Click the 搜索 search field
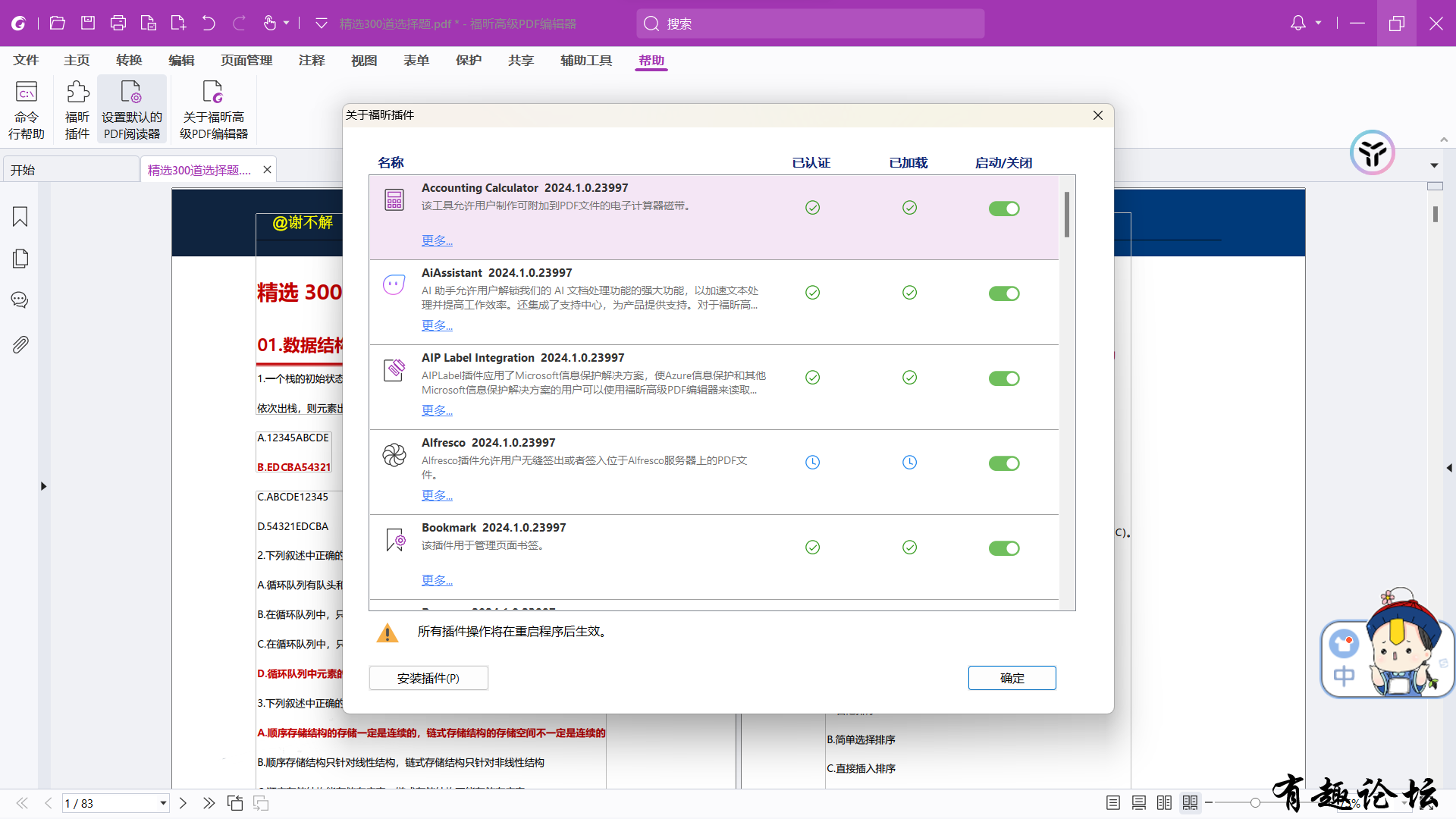Screen dimensions: 1456x819 811,24
